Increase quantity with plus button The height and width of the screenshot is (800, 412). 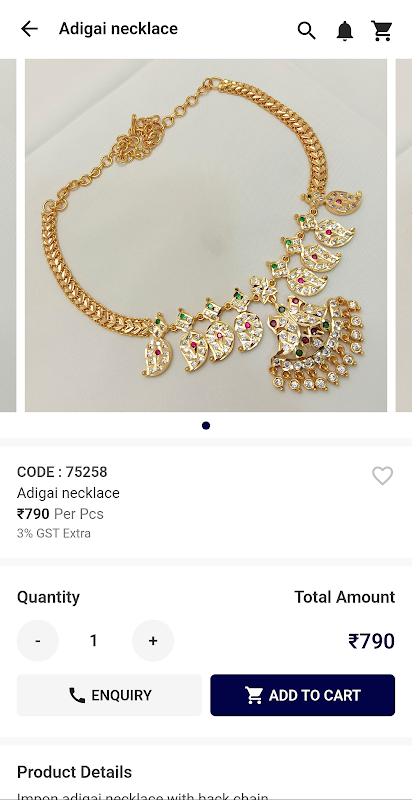[x=153, y=640]
